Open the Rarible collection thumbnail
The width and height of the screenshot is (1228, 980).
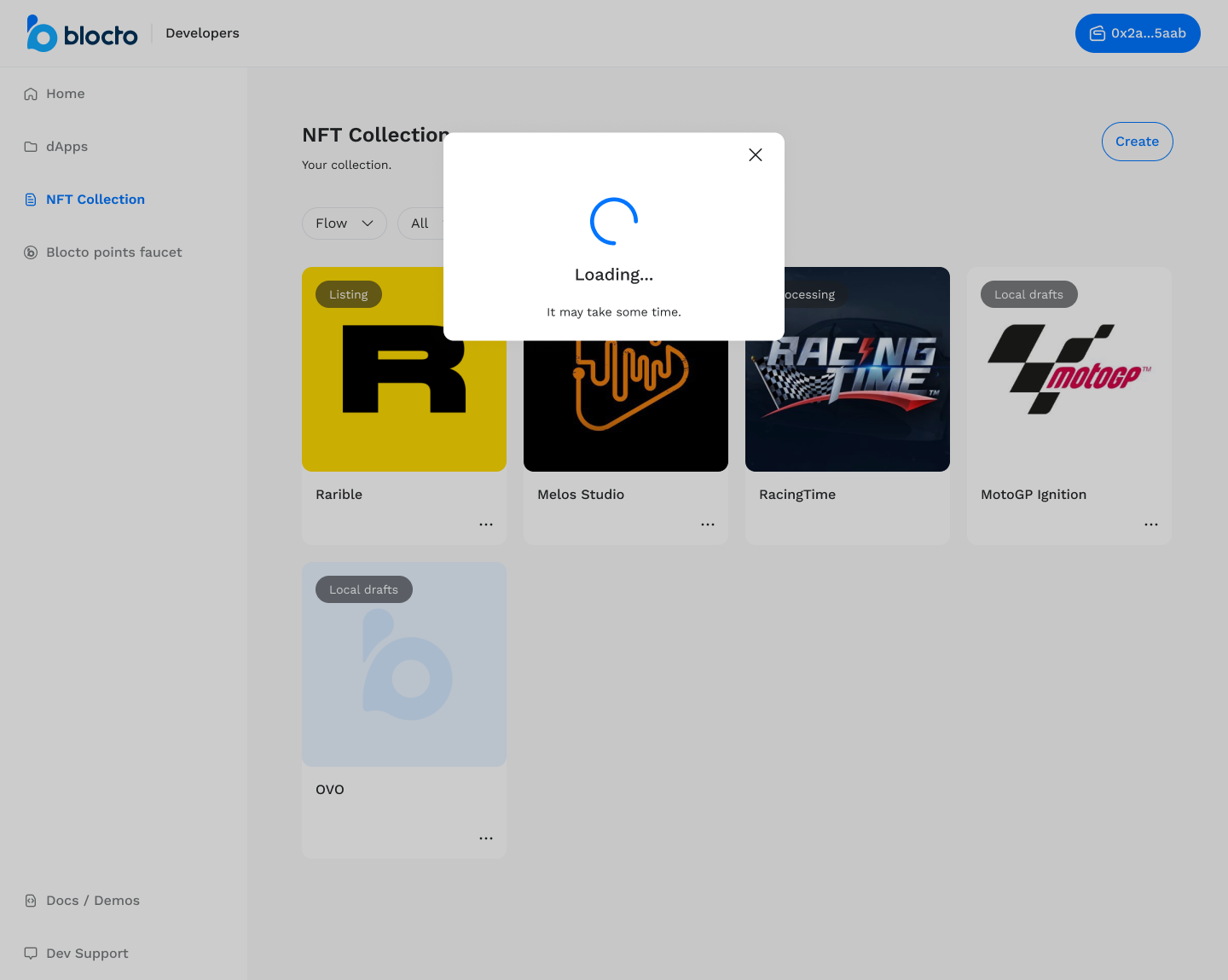coord(404,369)
